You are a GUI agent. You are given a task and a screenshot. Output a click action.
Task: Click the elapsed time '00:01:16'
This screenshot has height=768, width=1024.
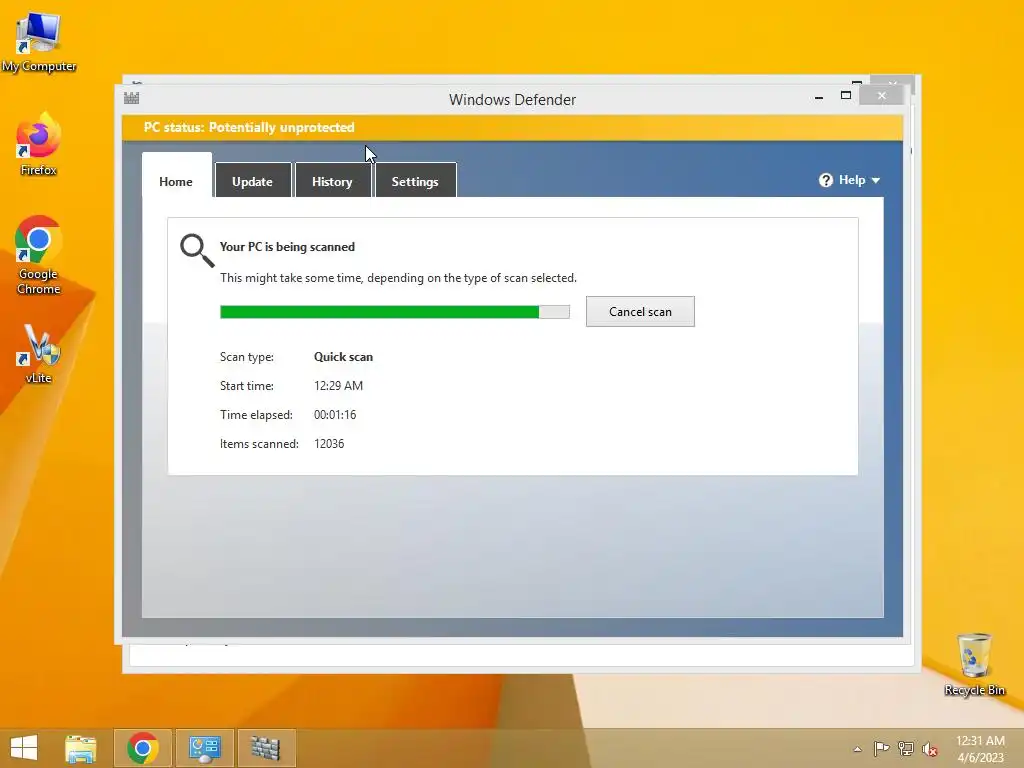[335, 415]
